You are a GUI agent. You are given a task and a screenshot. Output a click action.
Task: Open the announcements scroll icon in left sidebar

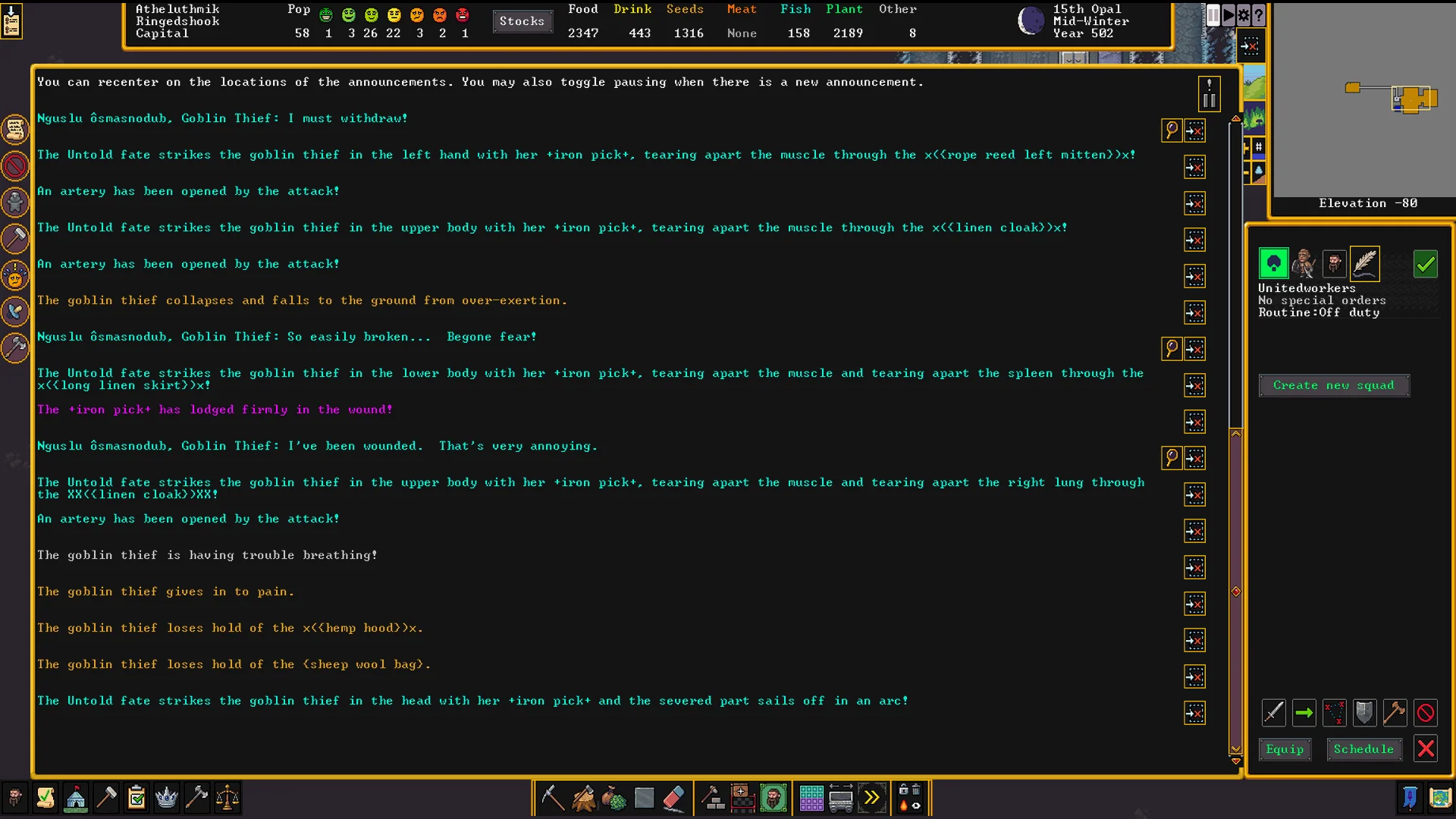(15, 130)
